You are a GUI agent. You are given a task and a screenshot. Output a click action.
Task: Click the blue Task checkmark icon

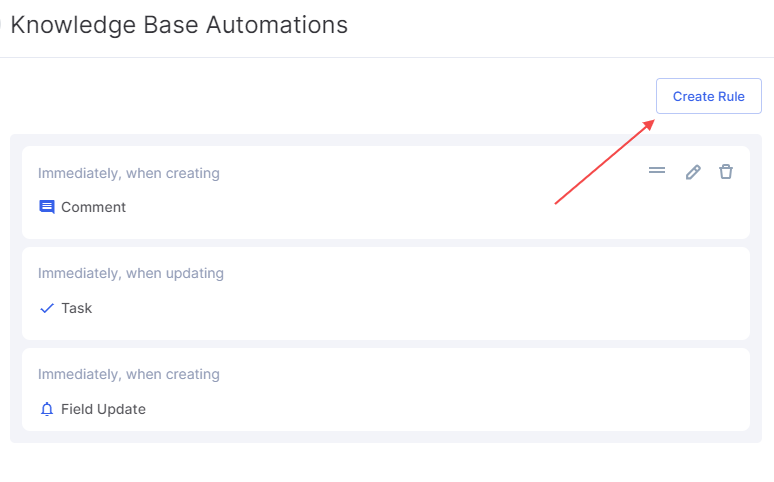point(47,308)
